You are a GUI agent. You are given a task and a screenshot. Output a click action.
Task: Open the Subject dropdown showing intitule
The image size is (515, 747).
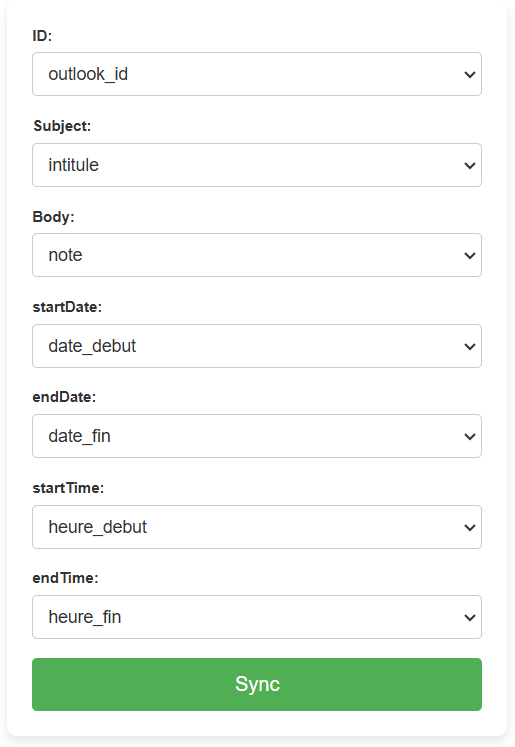257,165
